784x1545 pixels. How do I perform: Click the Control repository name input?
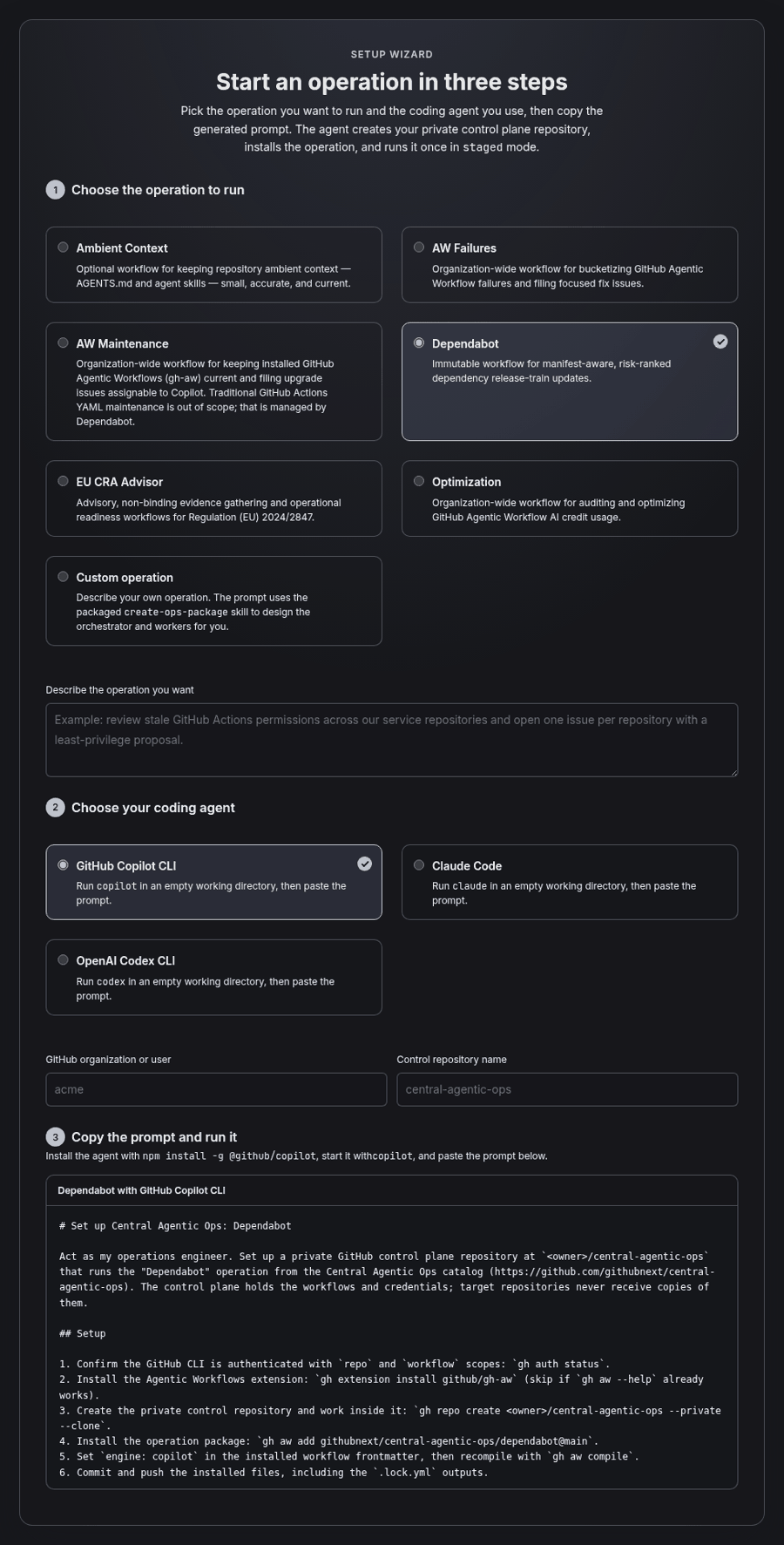567,1089
